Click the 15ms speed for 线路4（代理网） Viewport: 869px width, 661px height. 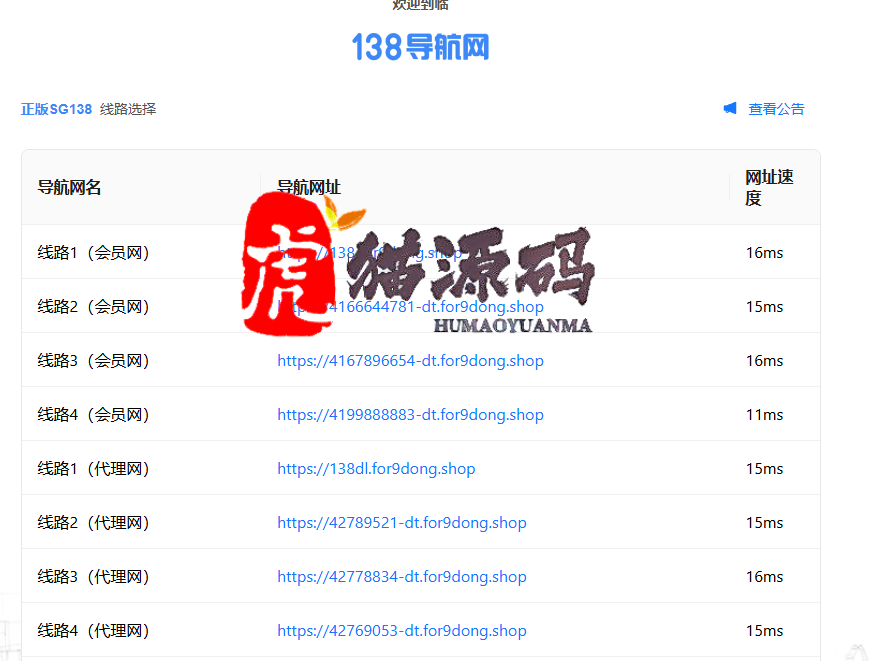(x=764, y=631)
